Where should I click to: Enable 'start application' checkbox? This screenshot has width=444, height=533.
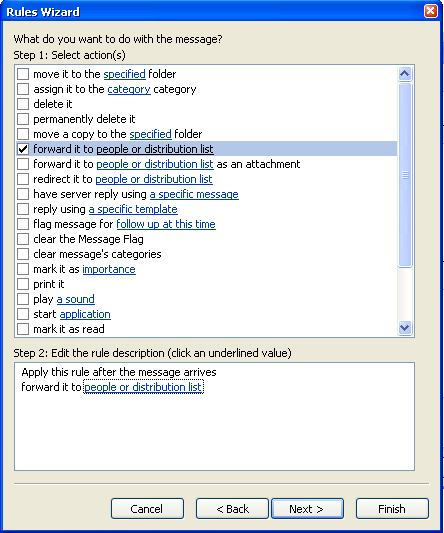point(23,314)
